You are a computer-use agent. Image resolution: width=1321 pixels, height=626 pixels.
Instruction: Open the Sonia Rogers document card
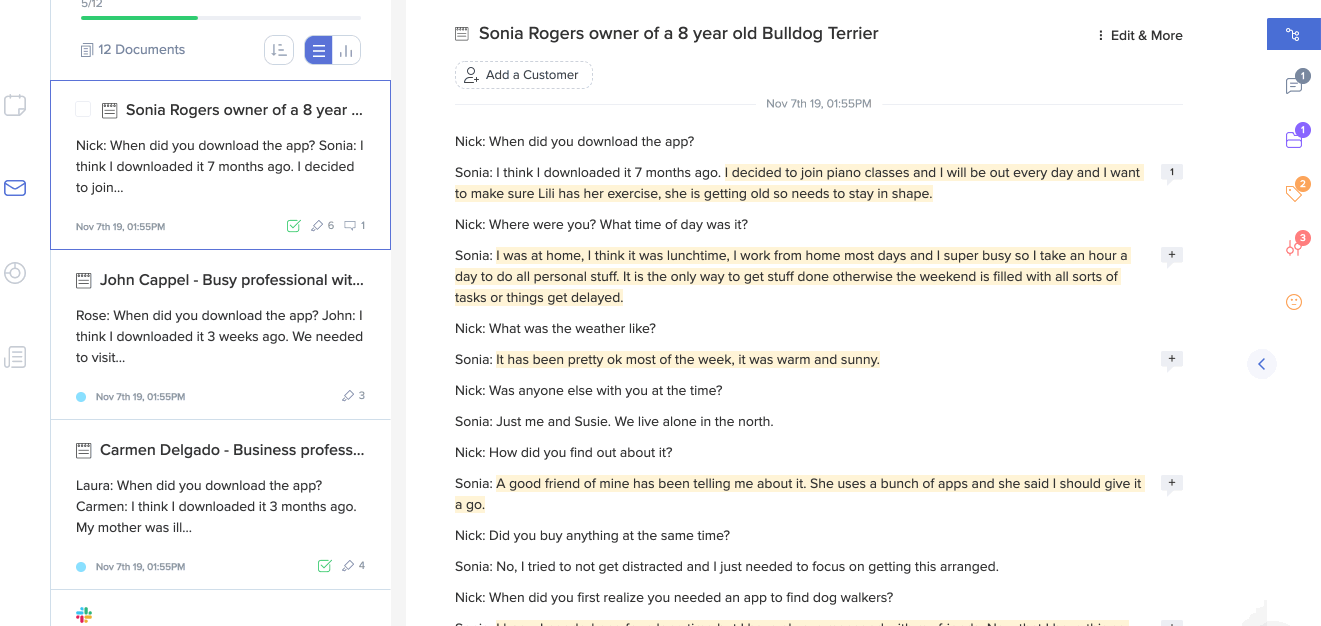(x=220, y=165)
